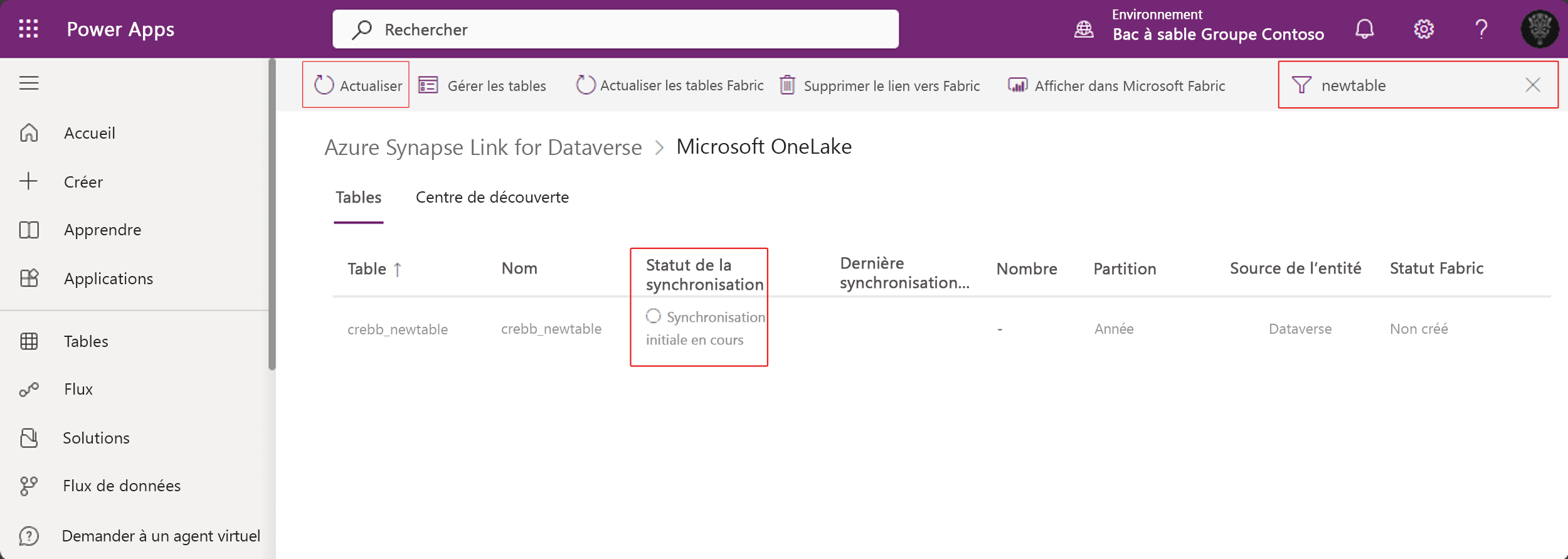Sort by Statut de la synchronisation column

click(704, 275)
